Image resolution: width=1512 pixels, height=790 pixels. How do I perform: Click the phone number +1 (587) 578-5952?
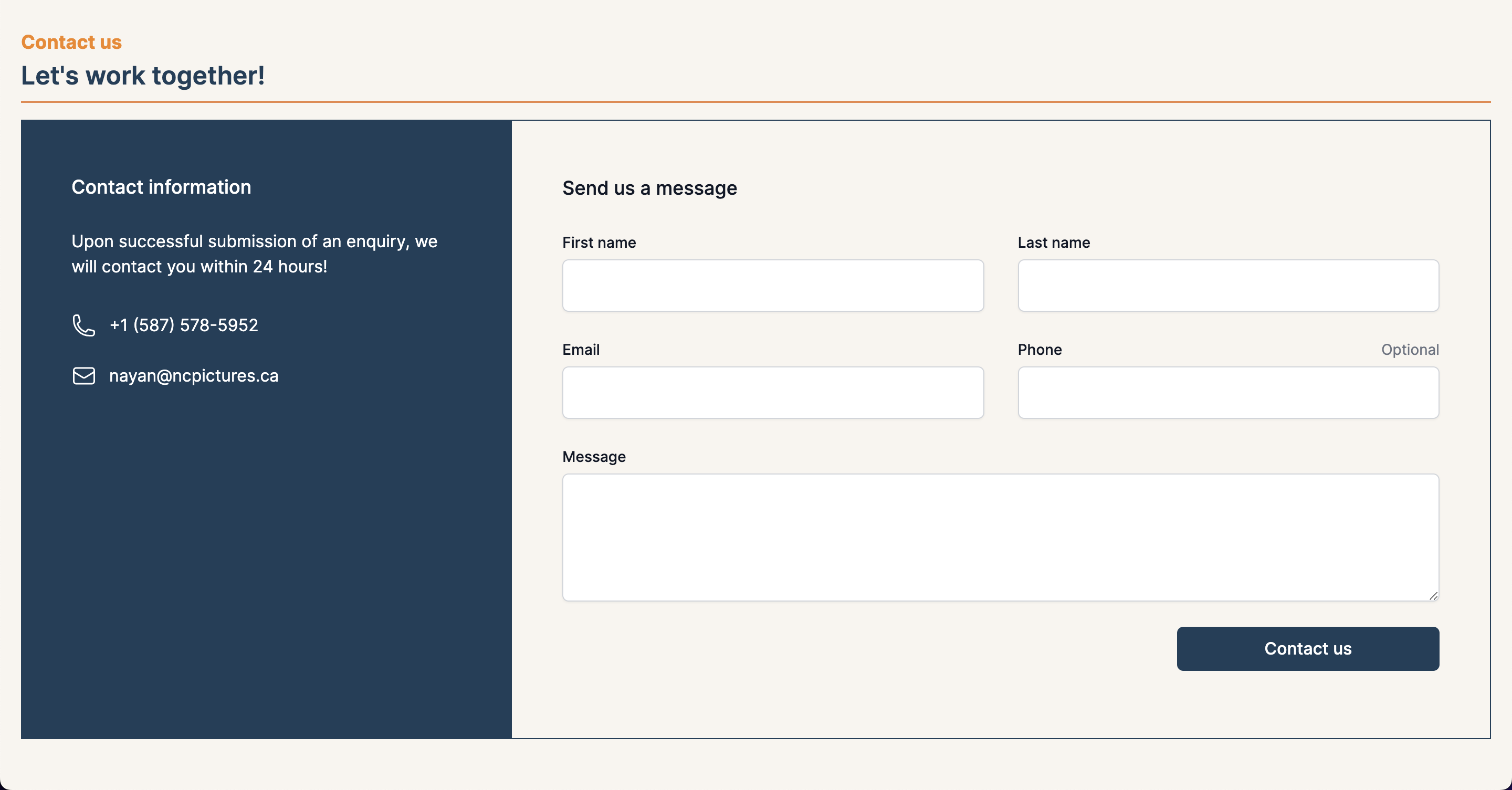click(x=184, y=325)
